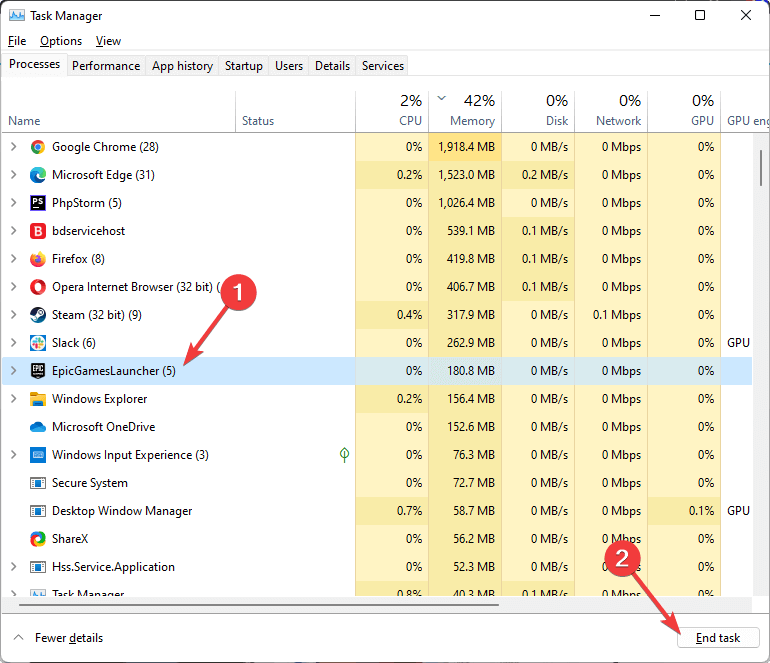Expand the Opera Internet Browser group
Viewport: 770px width, 663px height.
click(14, 287)
